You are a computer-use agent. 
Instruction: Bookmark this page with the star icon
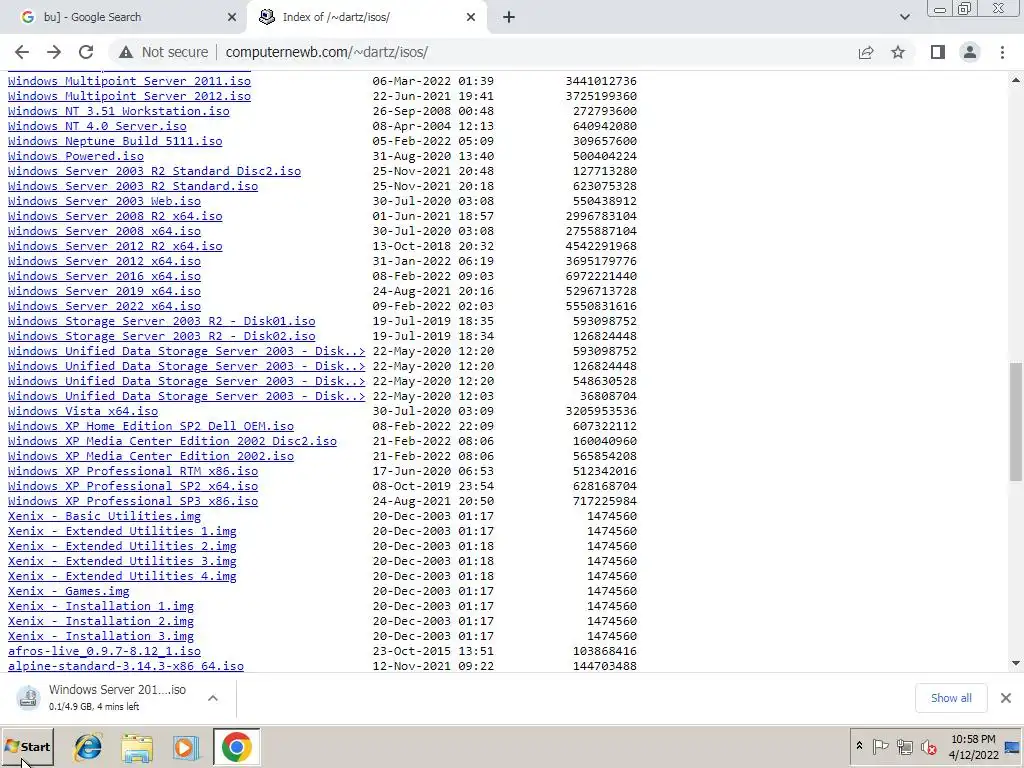(898, 52)
